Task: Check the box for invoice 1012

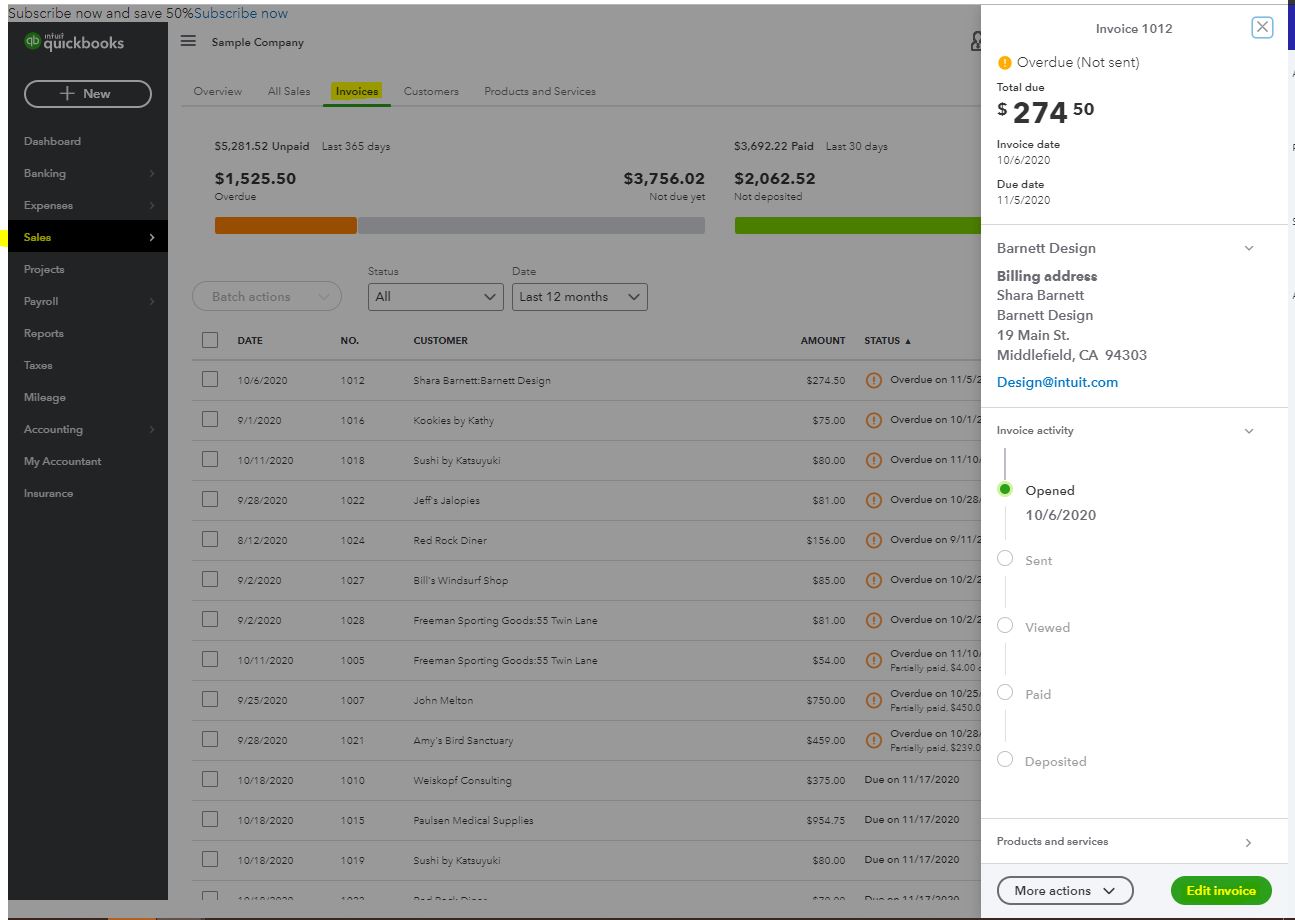Action: pos(209,379)
